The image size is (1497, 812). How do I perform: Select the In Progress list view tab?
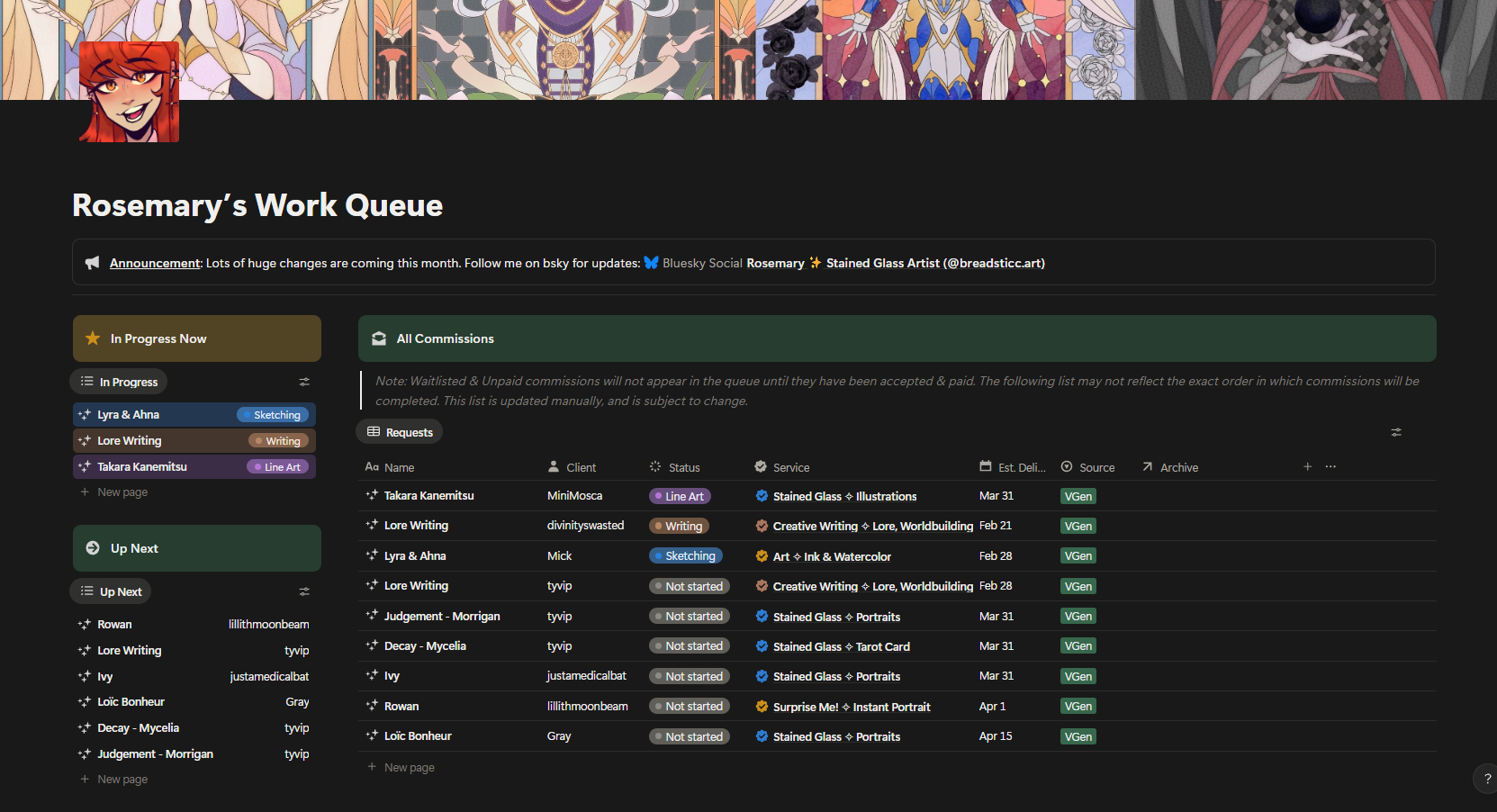tap(119, 382)
